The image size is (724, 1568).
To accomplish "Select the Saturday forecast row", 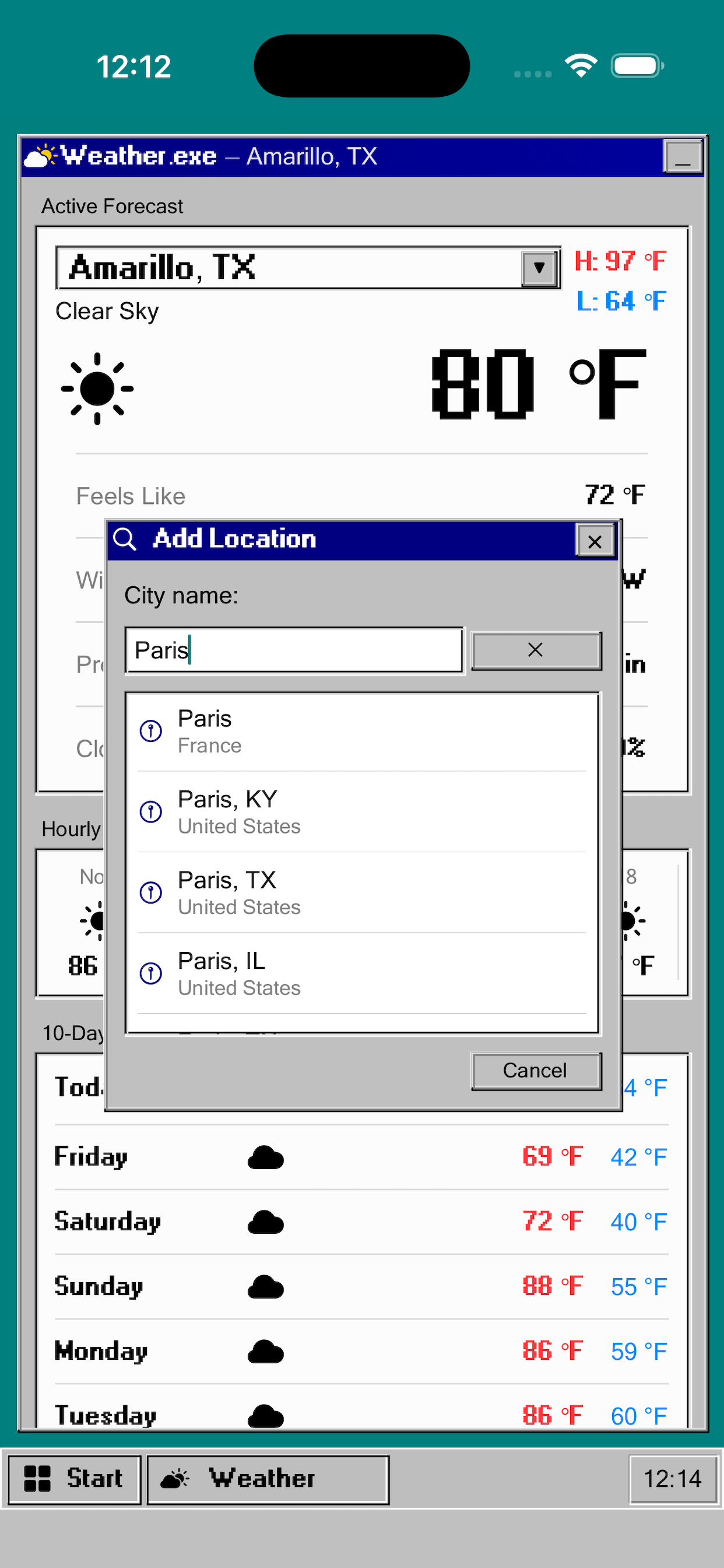I will click(361, 1221).
